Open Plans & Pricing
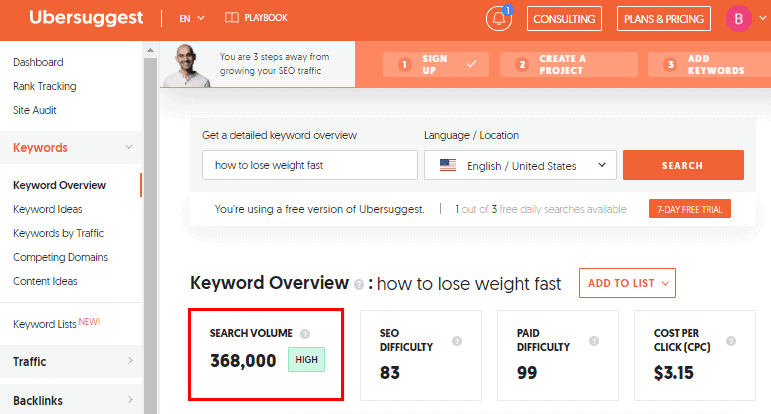This screenshot has height=414, width=771. (664, 19)
